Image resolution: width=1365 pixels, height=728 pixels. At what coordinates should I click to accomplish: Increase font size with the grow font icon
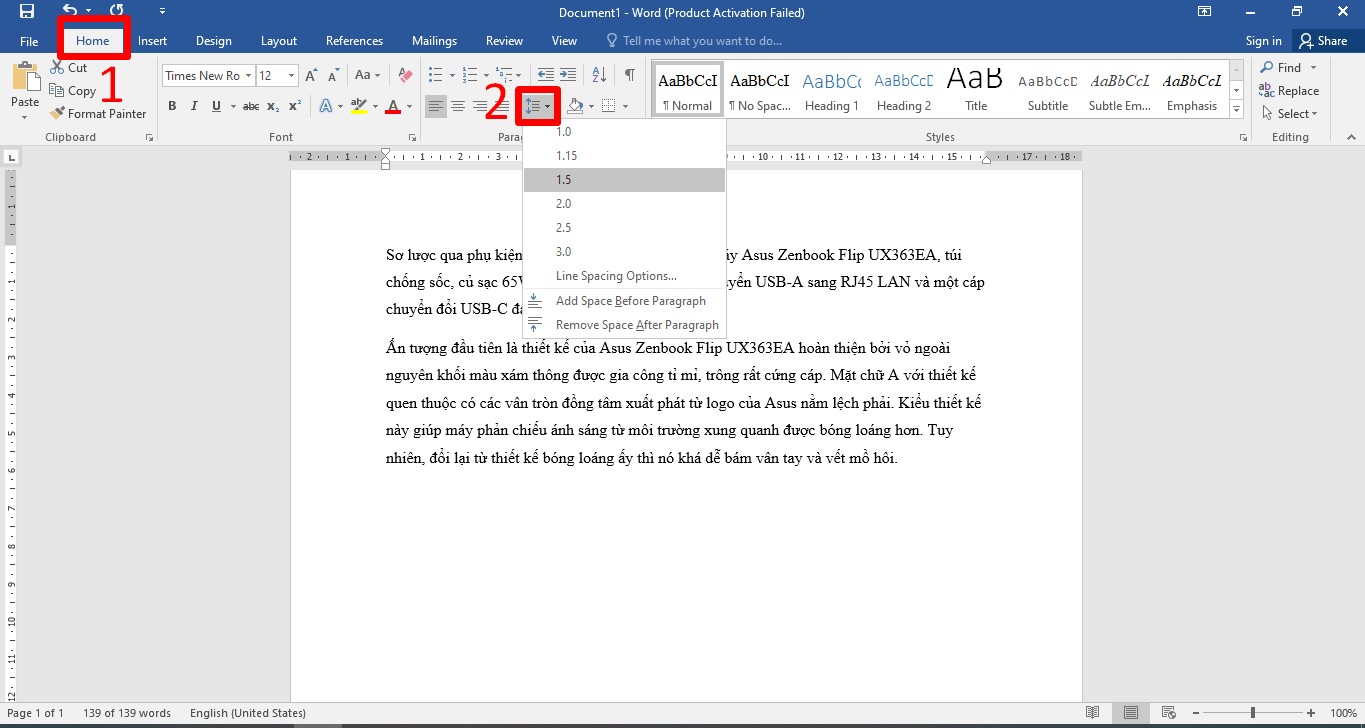(311, 76)
